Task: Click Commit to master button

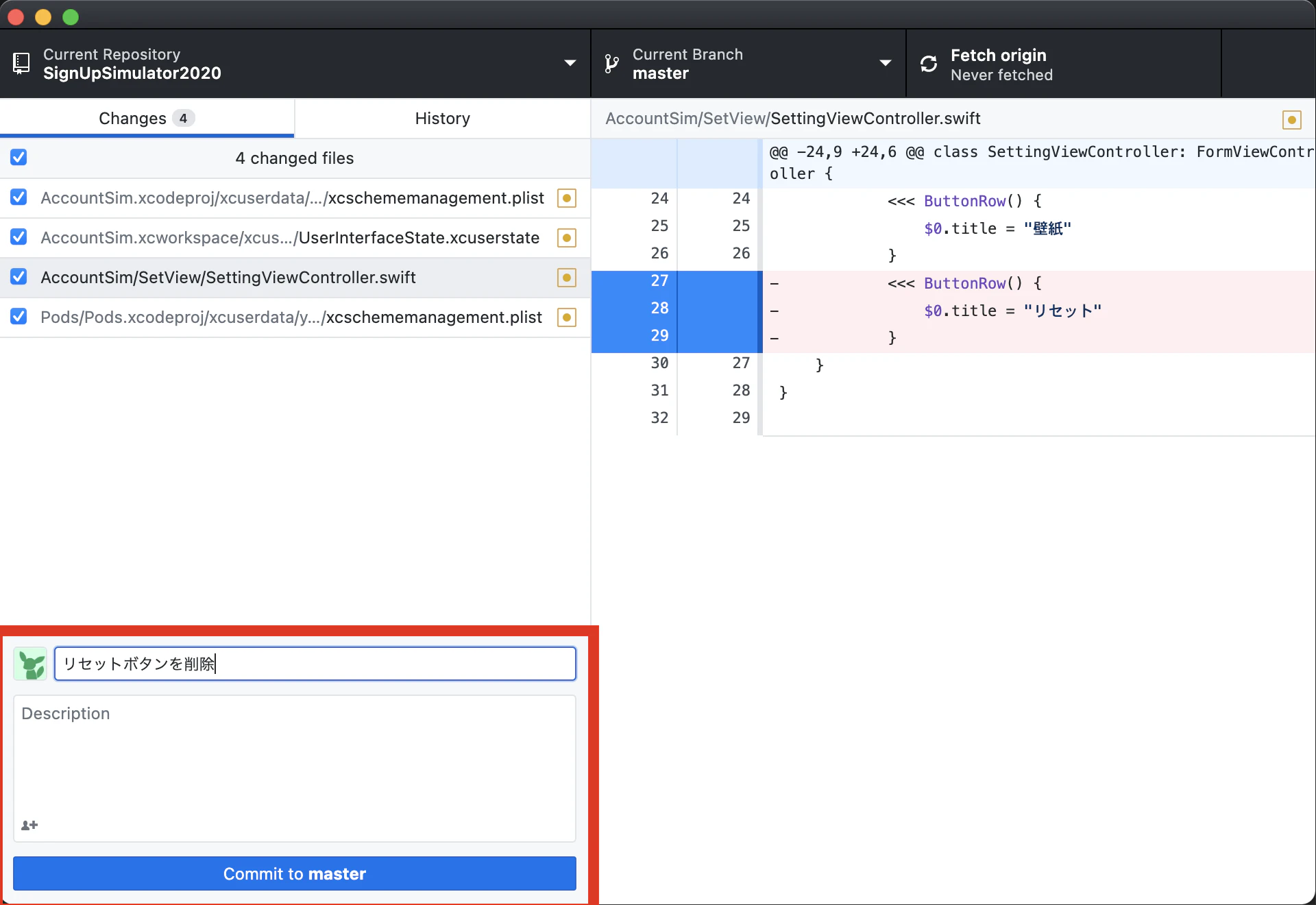Action: click(x=295, y=873)
